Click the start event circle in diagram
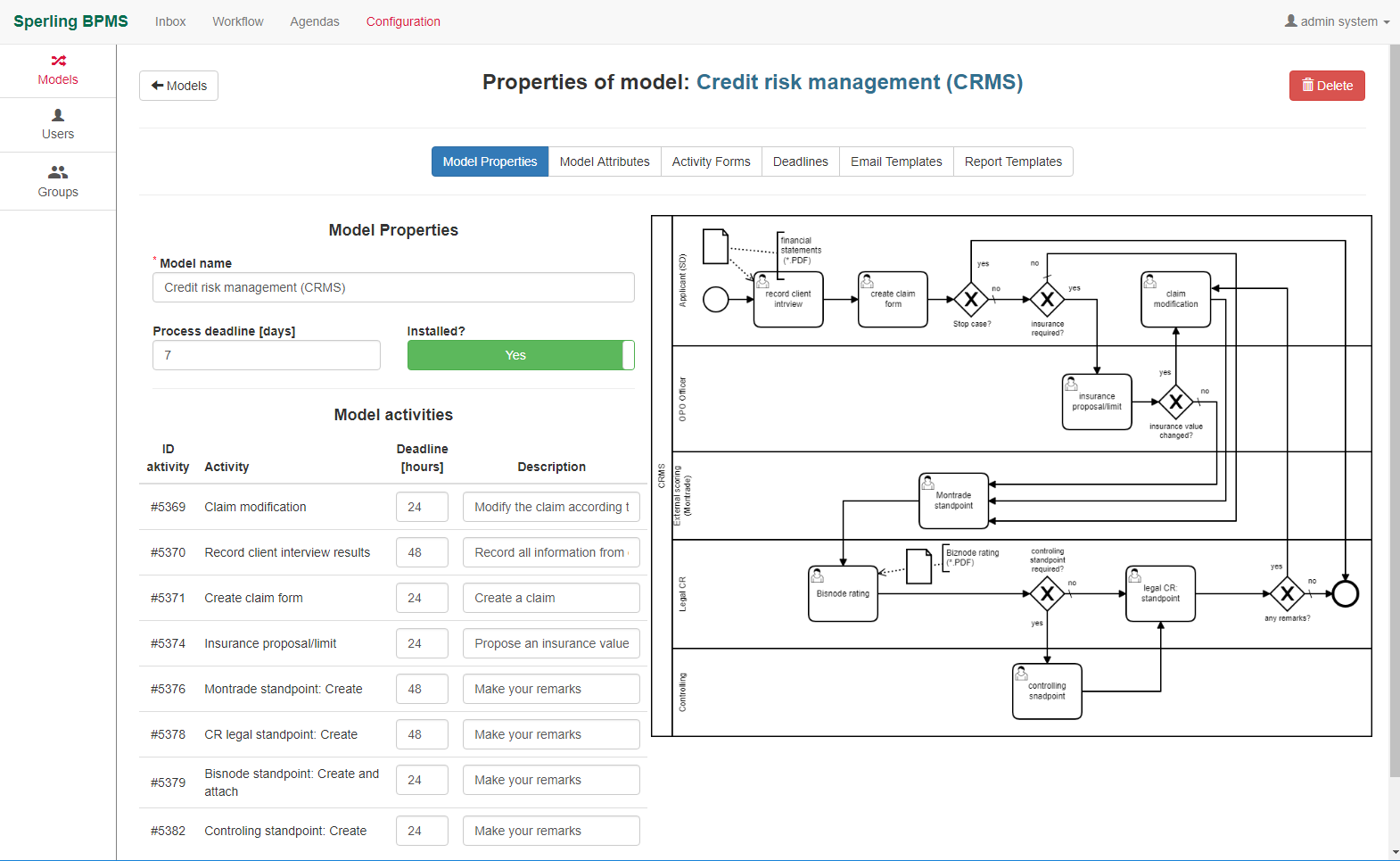Screen dimensions: 1400x861 716,299
